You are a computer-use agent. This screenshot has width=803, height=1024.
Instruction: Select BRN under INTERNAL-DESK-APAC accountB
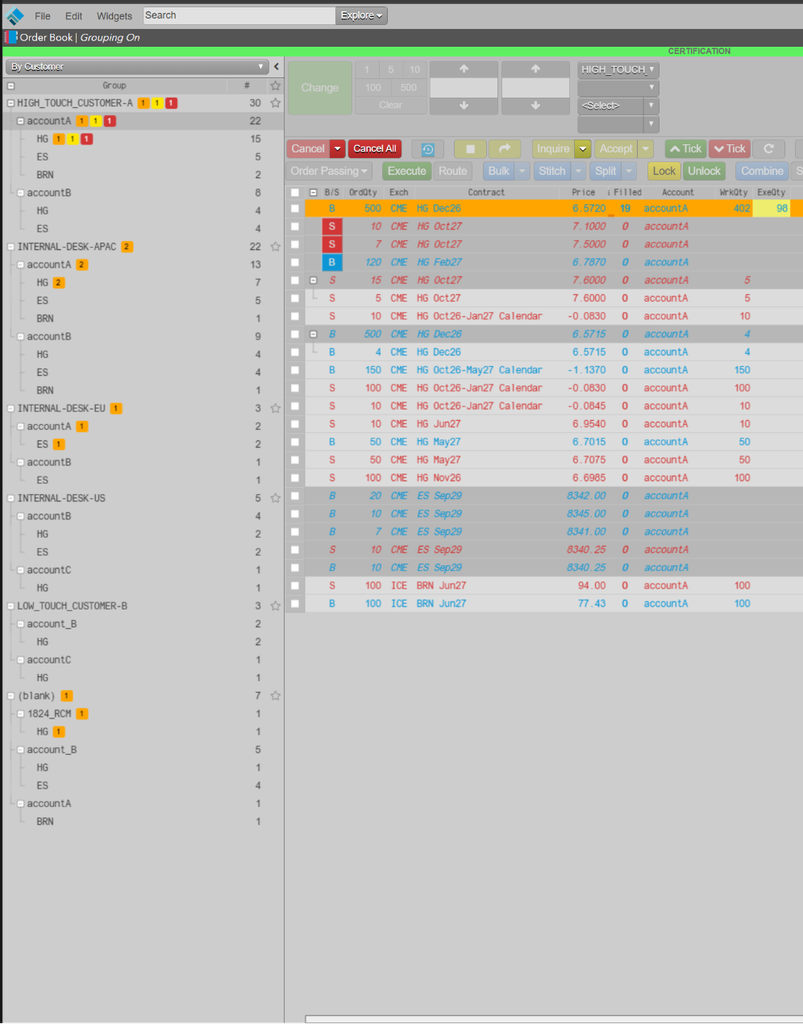click(45, 390)
